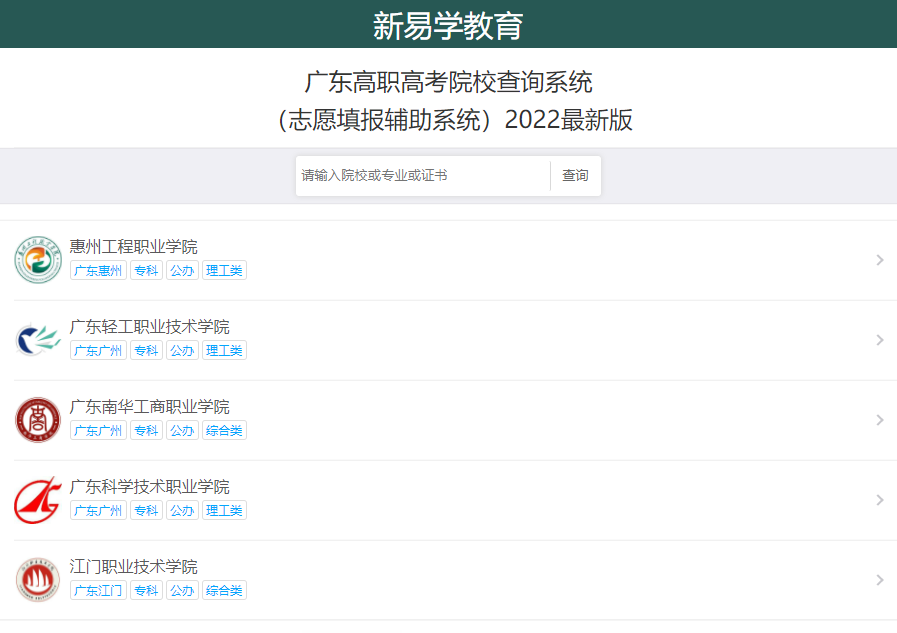
Task: Click the 惠州工程职业学院 school logo
Action: click(x=37, y=259)
